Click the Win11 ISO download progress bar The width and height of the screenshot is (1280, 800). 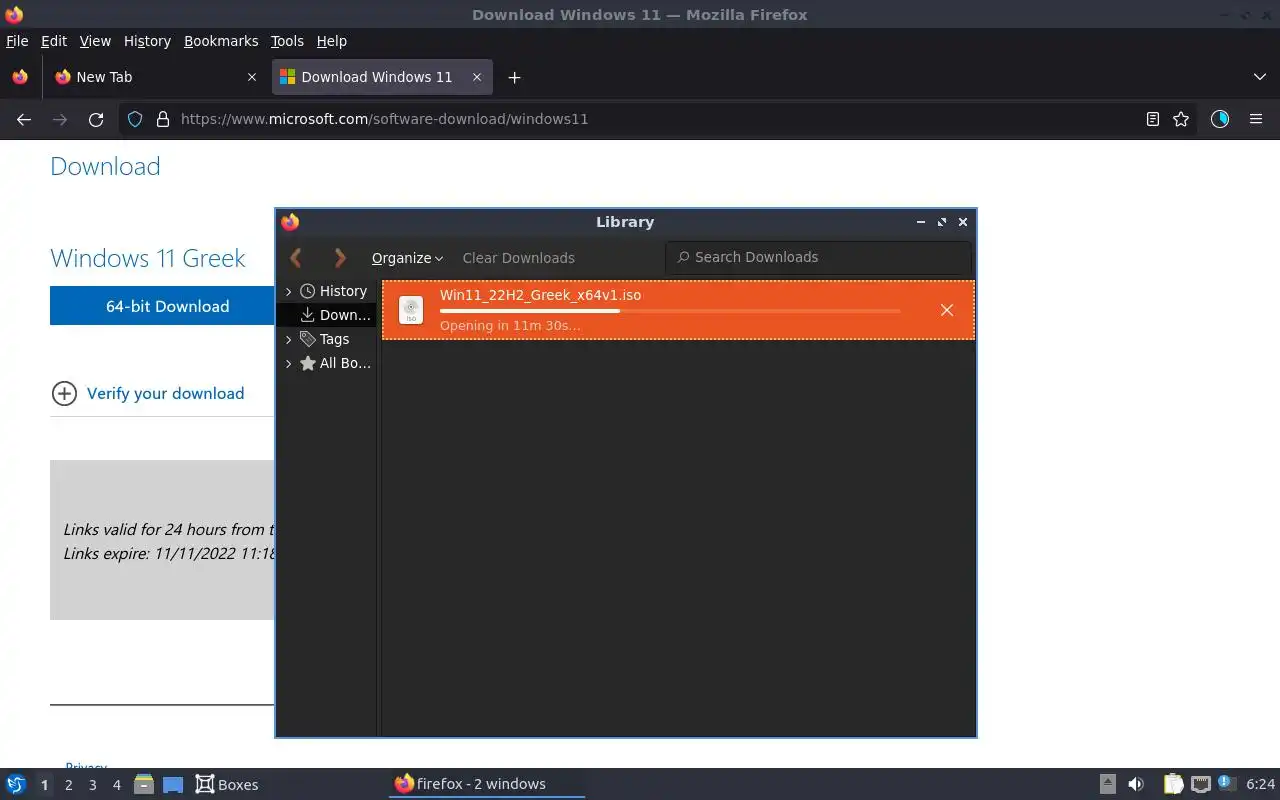click(670, 311)
